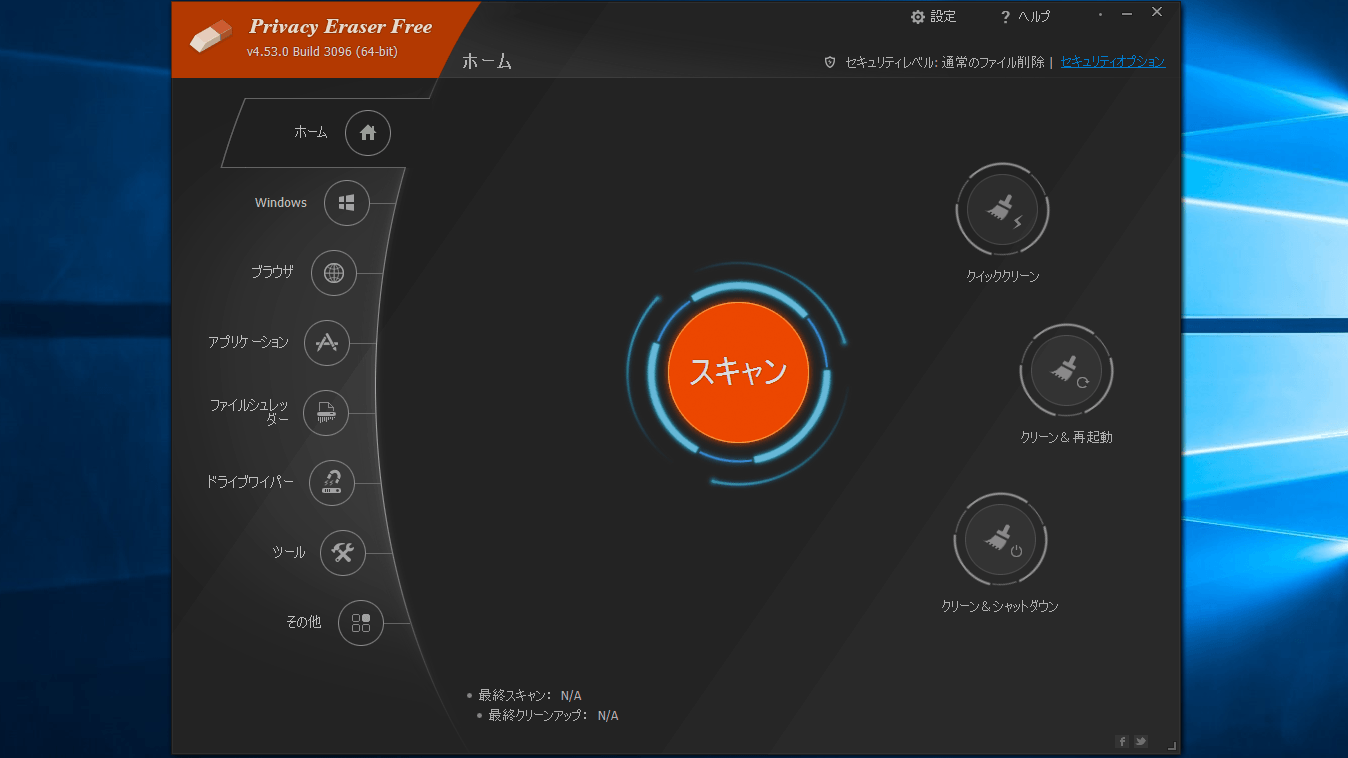Minimize the Privacy Eraser window

[1127, 14]
